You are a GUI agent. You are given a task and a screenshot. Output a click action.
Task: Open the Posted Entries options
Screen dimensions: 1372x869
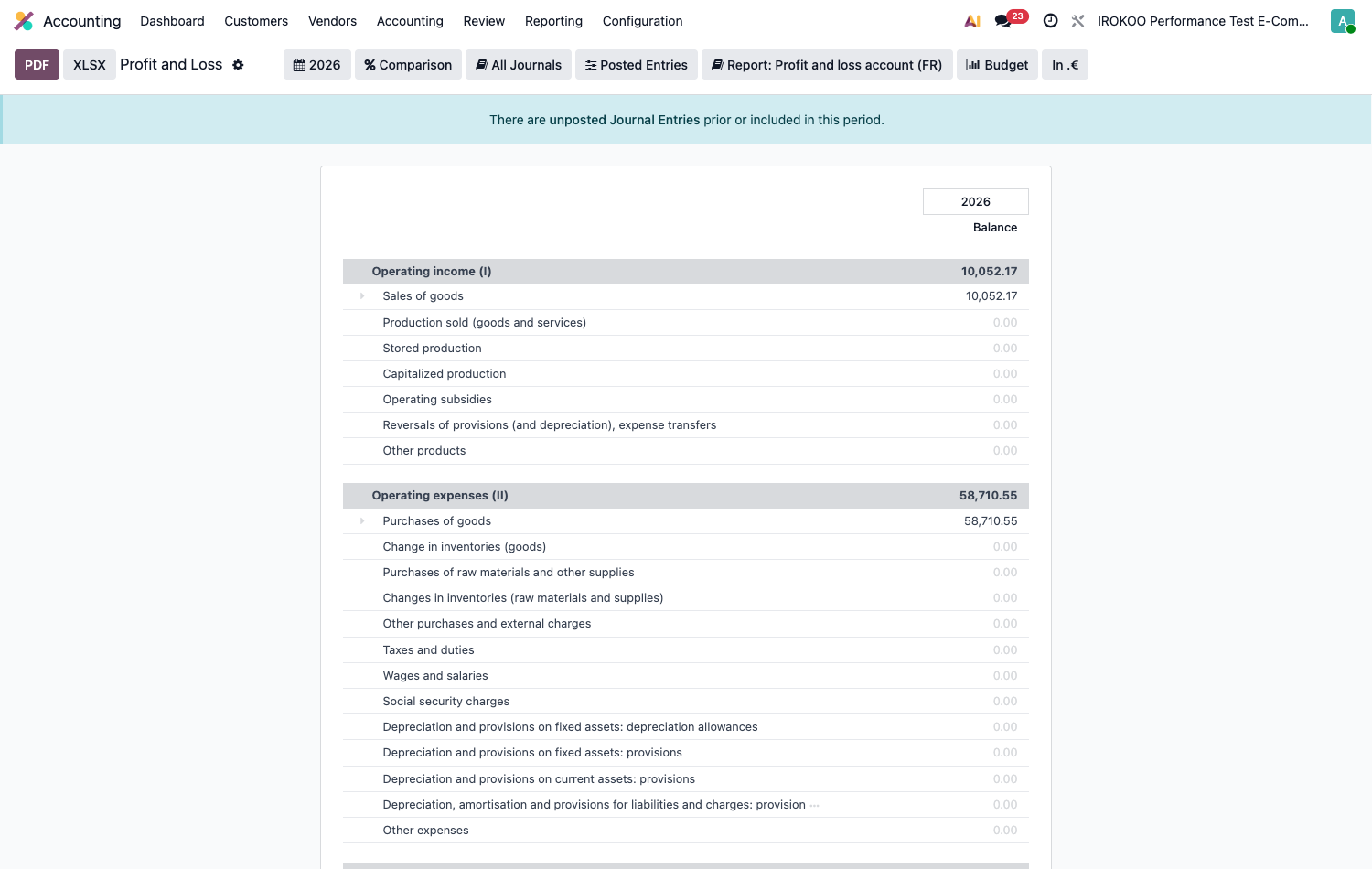point(637,65)
